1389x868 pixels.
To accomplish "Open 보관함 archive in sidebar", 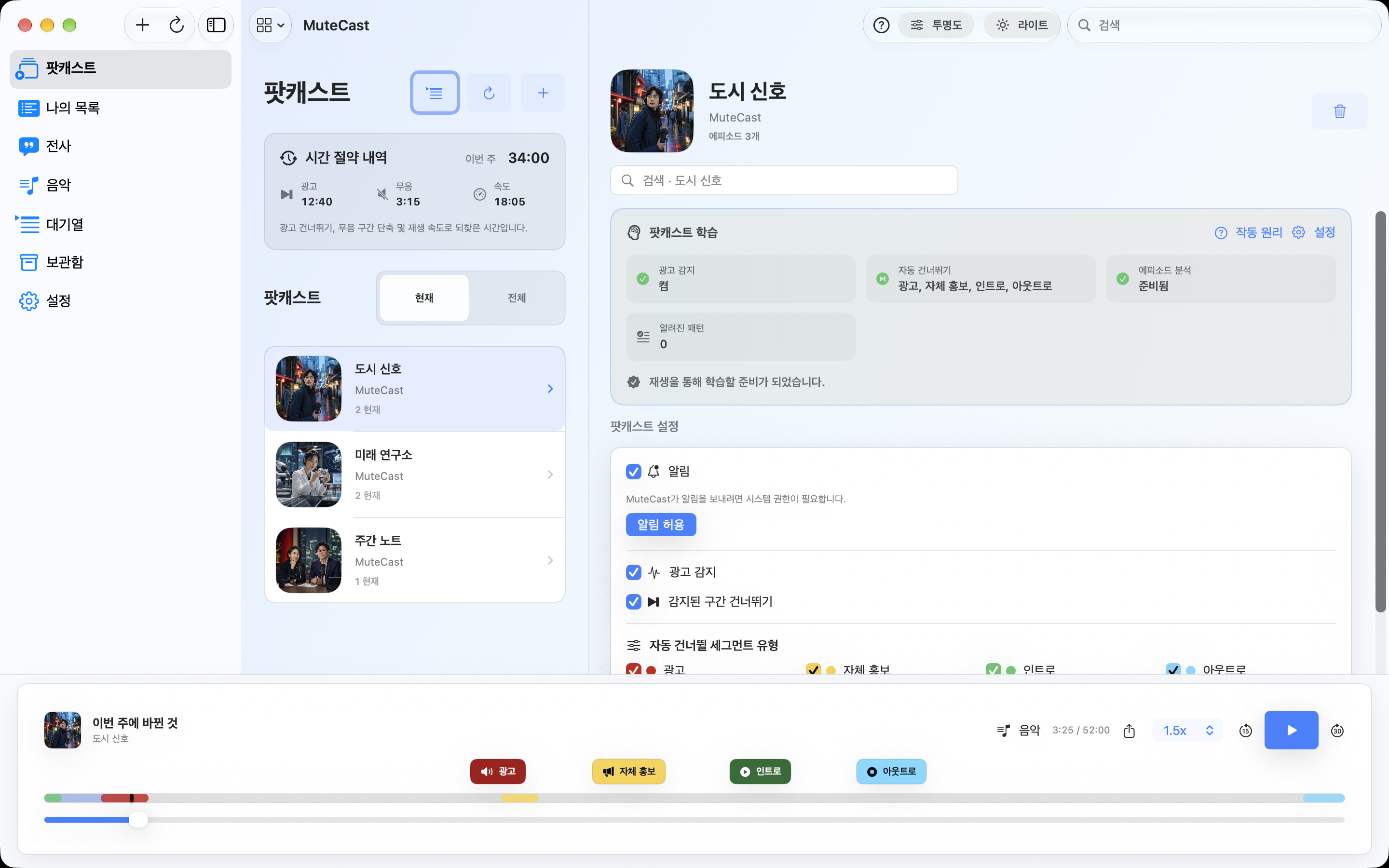I will [x=121, y=262].
